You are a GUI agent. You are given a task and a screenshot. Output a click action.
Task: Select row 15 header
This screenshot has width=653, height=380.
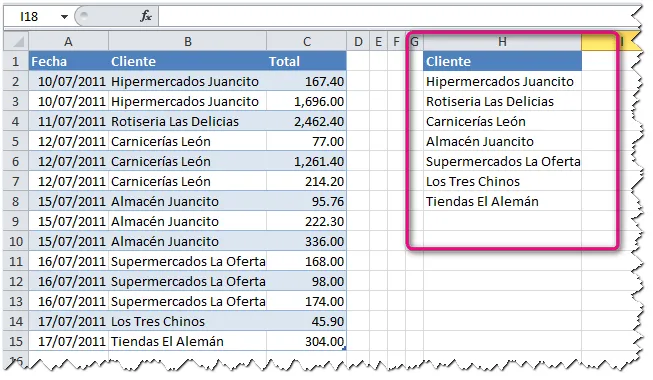tap(16, 341)
